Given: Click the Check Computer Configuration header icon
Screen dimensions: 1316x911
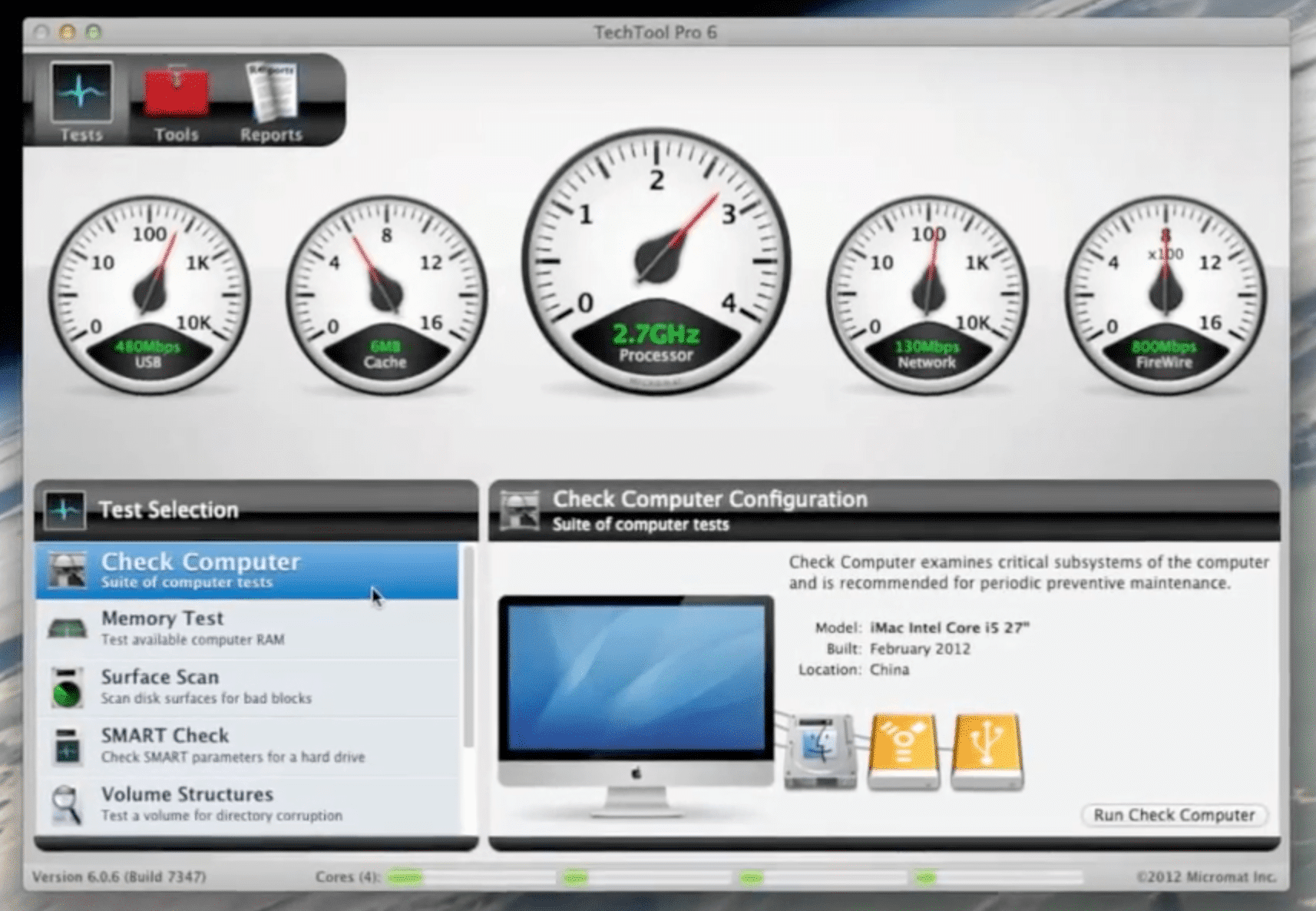Looking at the screenshot, I should [x=520, y=511].
